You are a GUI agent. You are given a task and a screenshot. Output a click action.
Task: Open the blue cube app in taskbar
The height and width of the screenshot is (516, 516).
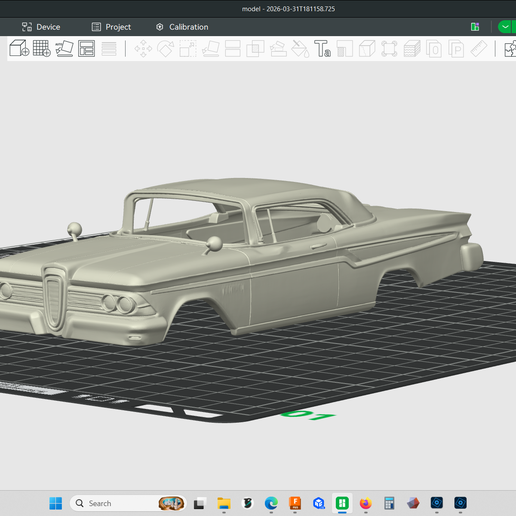point(319,503)
